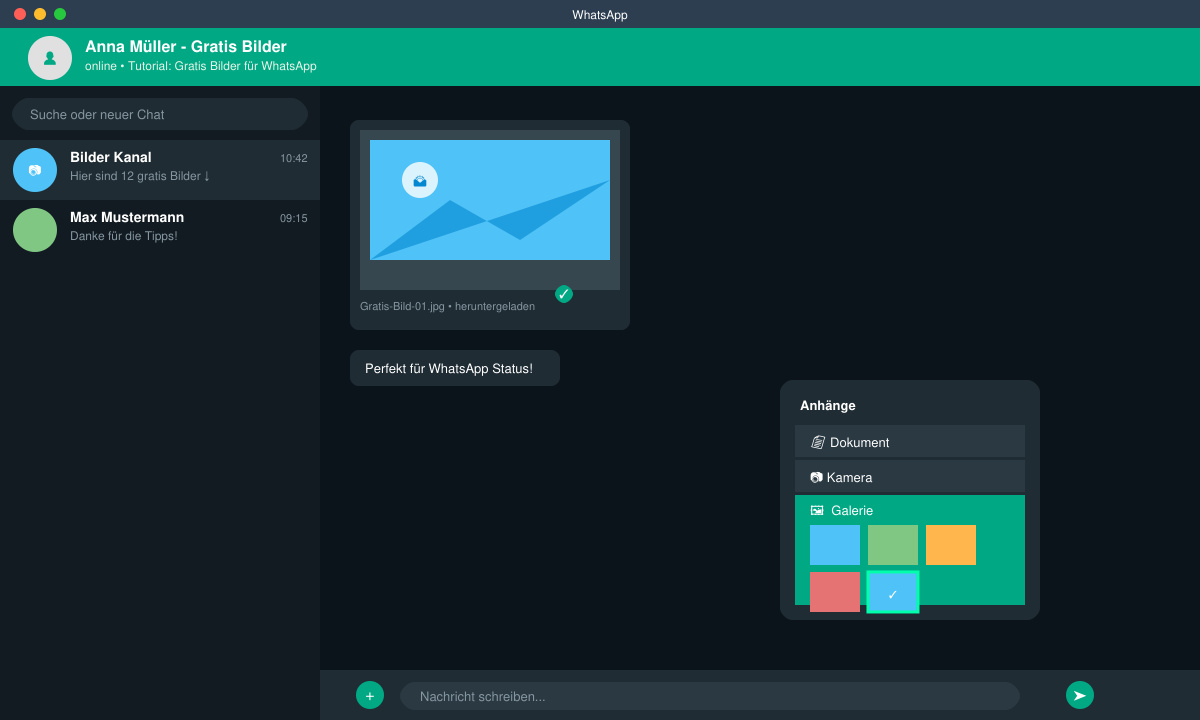1200x720 pixels.
Task: Click the 09:15 timestamp on Max Mustermann
Action: coord(294,218)
